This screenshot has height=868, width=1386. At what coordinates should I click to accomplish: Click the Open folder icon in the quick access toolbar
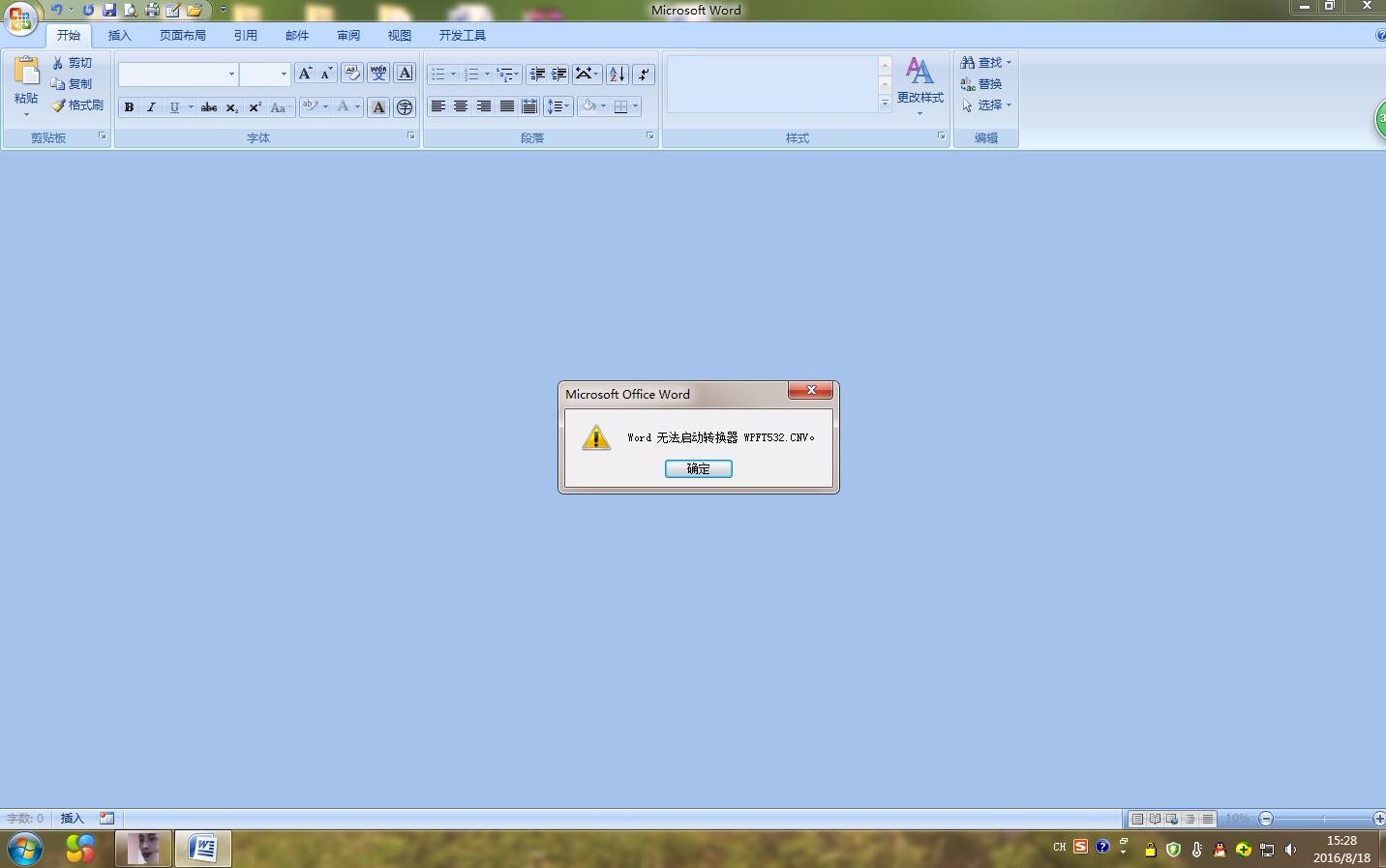click(x=195, y=10)
